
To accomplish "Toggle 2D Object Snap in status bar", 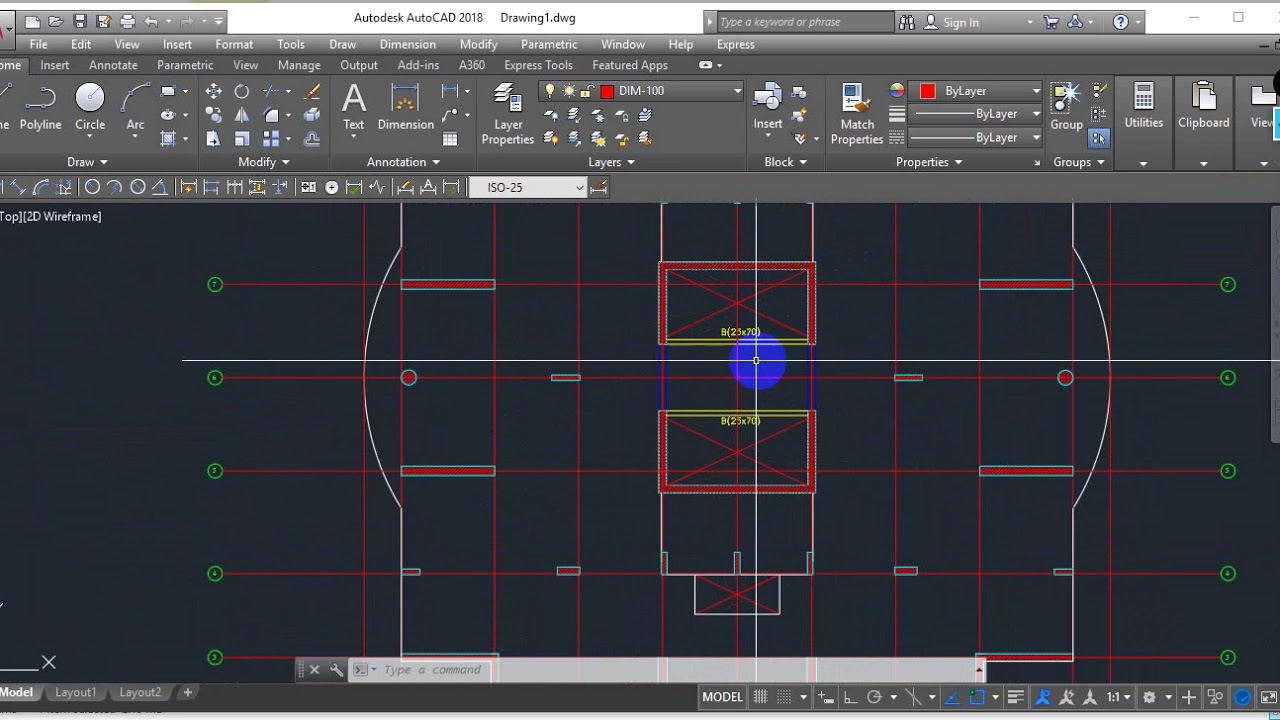I will click(x=977, y=697).
